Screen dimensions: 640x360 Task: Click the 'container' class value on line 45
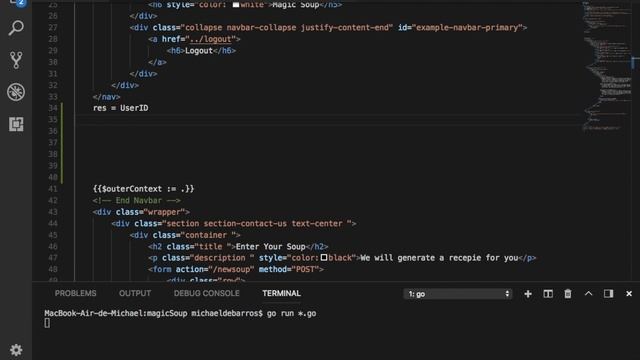pos(208,235)
